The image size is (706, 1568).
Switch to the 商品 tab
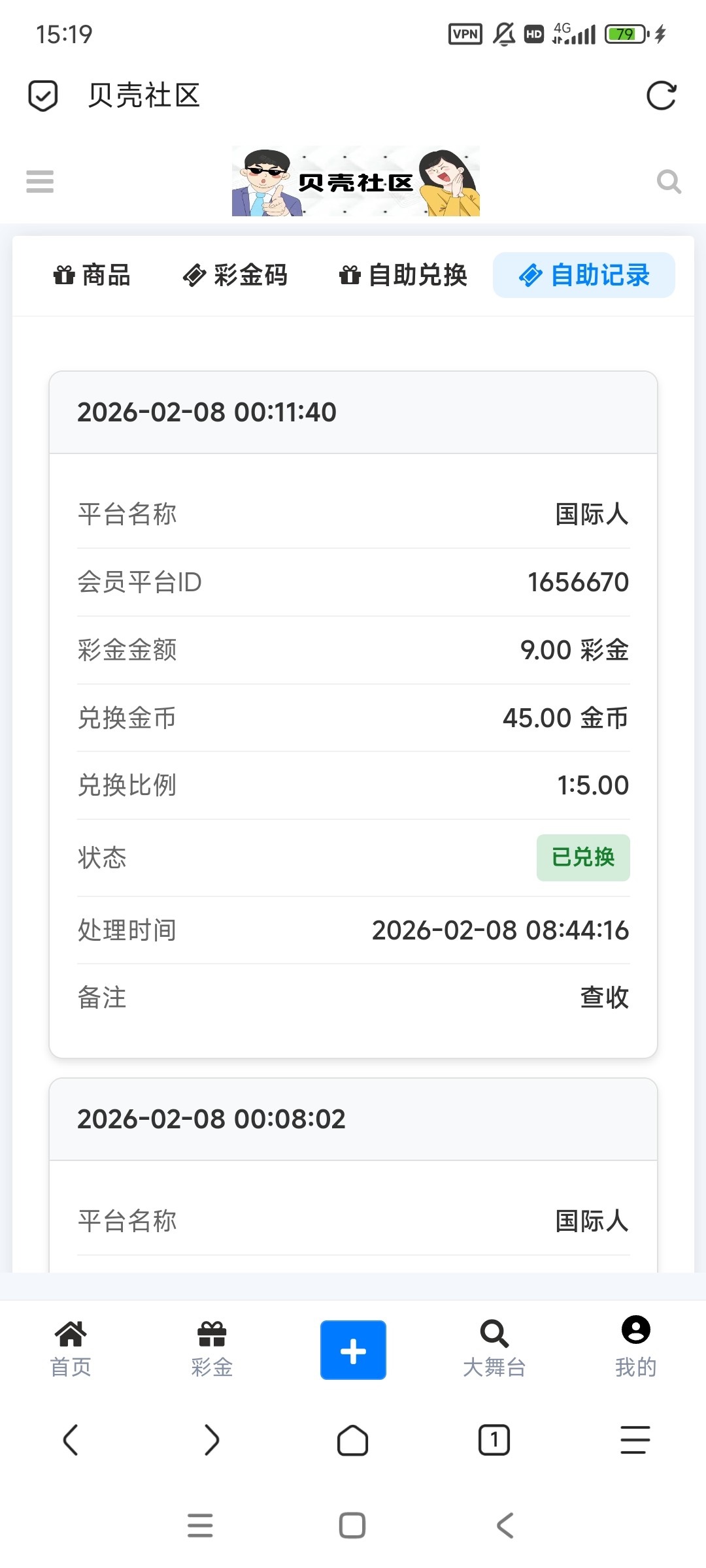tap(92, 275)
